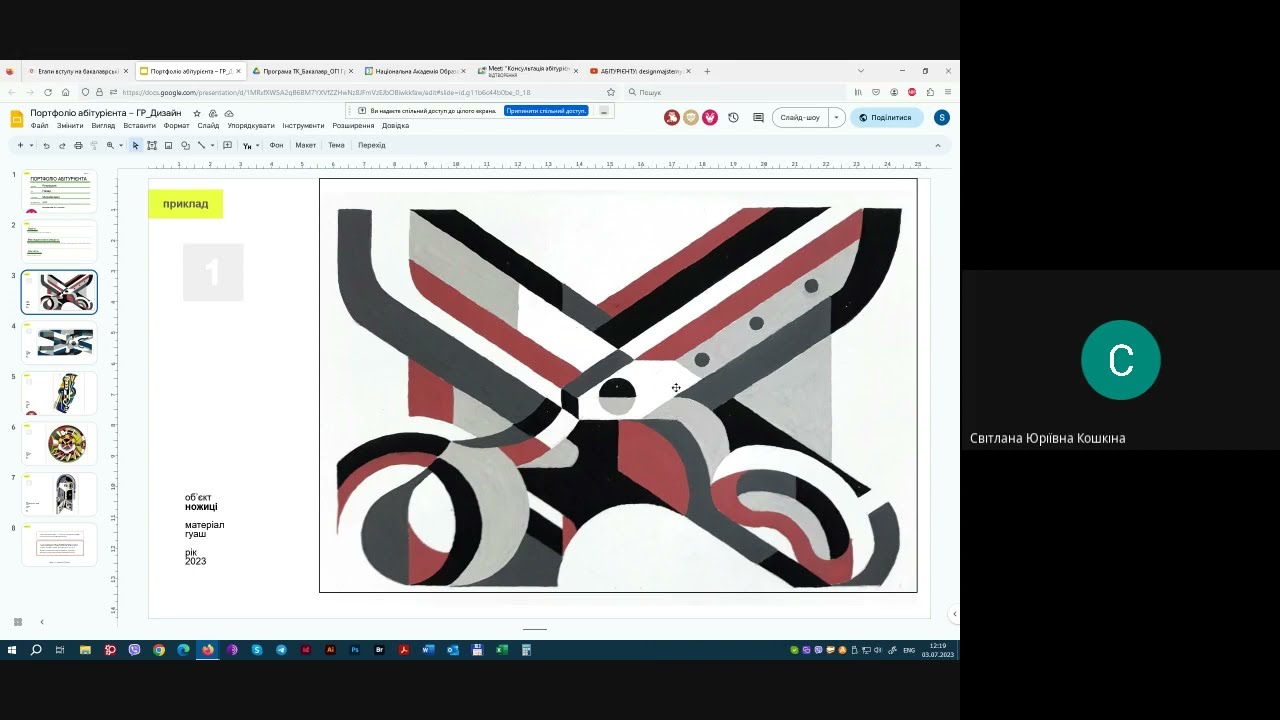Click the Фон background button
This screenshot has width=1280, height=720.
(276, 145)
